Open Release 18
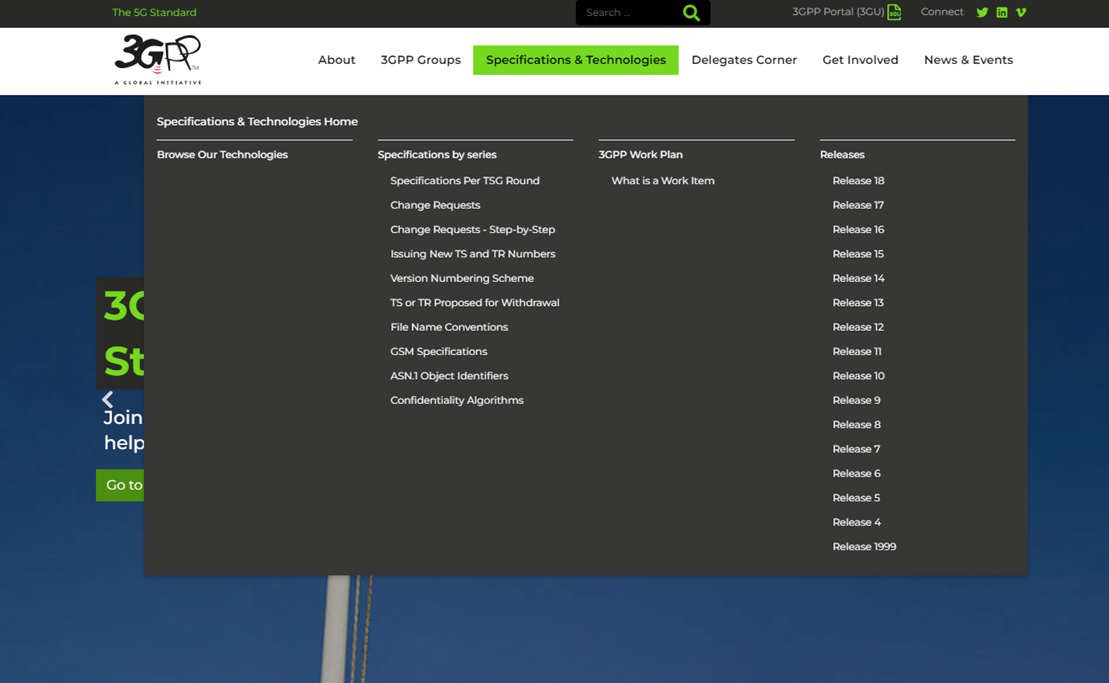This screenshot has width=1109, height=683. click(859, 180)
